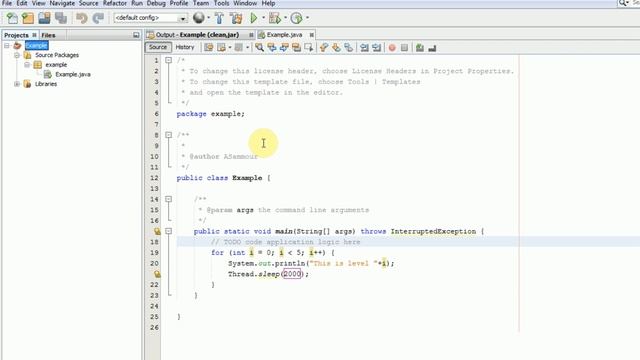Toggle Rectangular Selection mode
640x360 pixels.
[309, 48]
